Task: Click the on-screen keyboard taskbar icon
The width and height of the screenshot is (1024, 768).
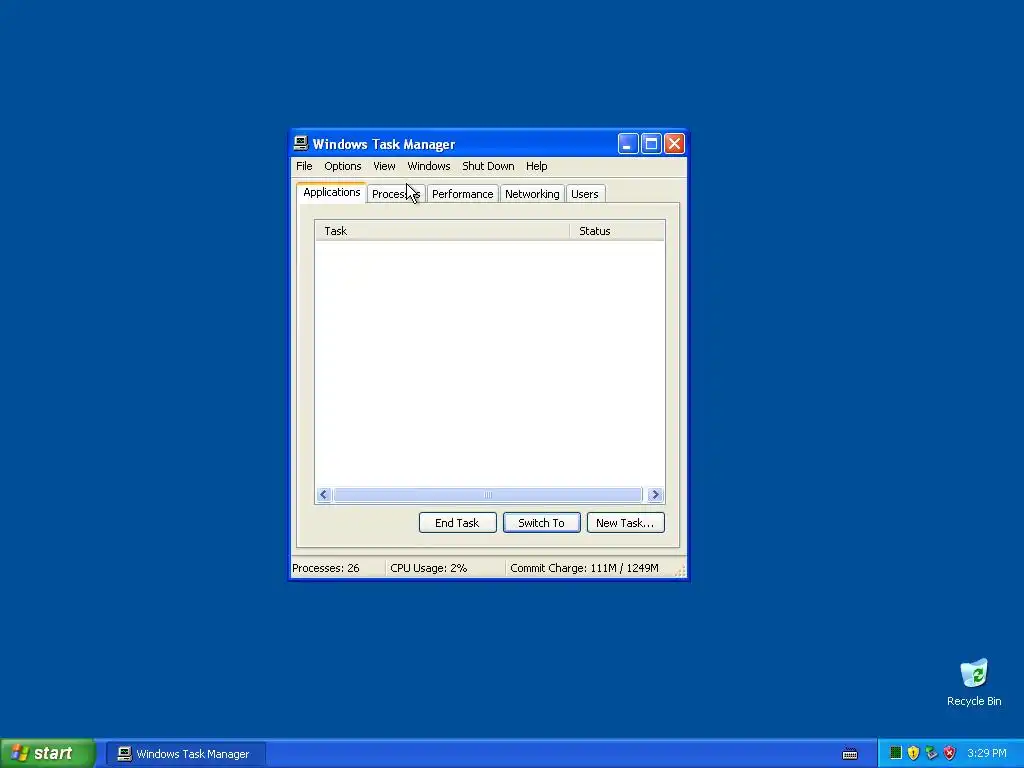Action: [x=850, y=754]
